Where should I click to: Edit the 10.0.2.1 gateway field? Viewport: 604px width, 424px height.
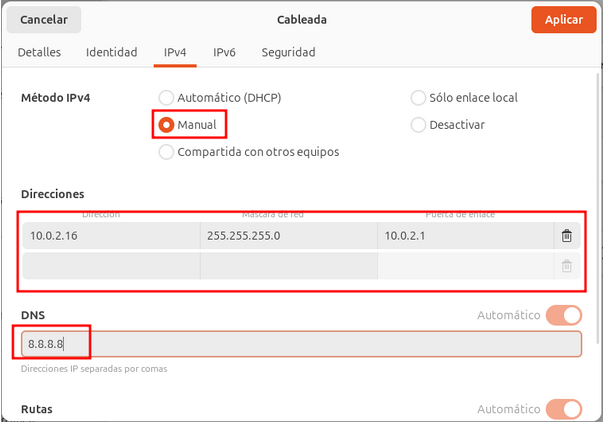(465, 236)
